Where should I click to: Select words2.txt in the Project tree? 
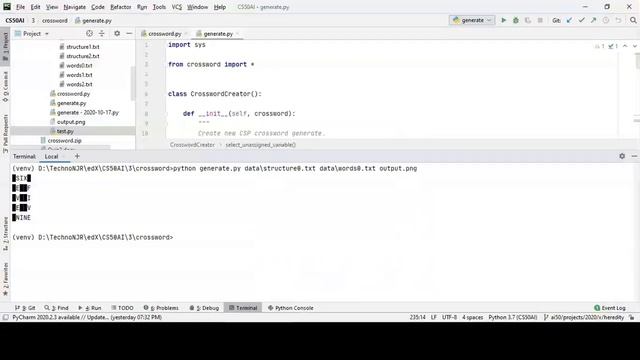(79, 84)
